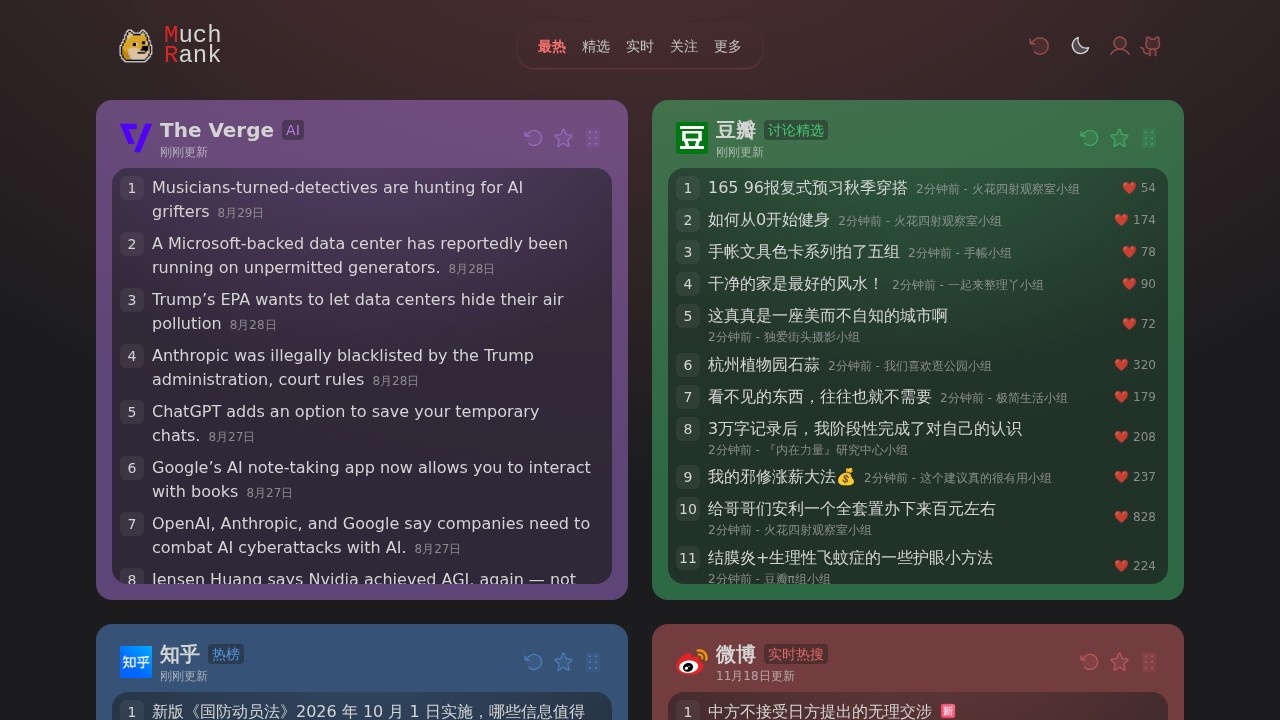Click the 微博 card drag handle
Viewport: 1280px width, 720px height.
pos(1149,662)
